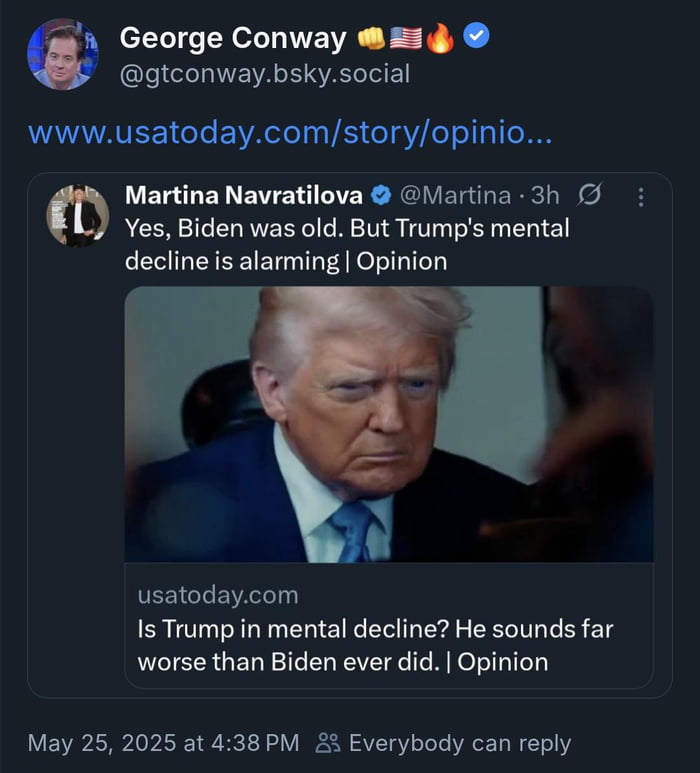Click the 3h timestamp on quoted post

click(546, 196)
